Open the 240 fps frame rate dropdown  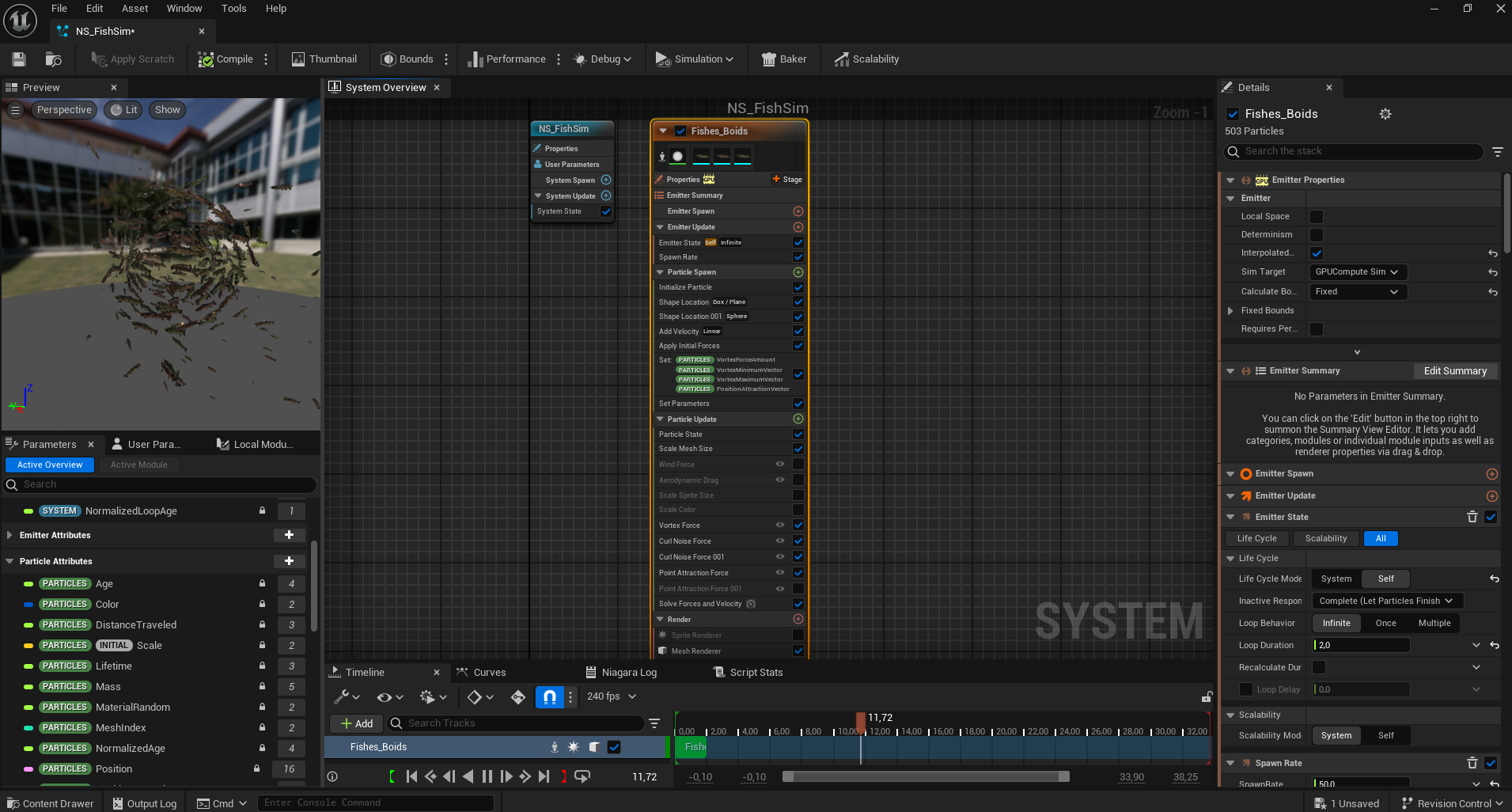612,696
